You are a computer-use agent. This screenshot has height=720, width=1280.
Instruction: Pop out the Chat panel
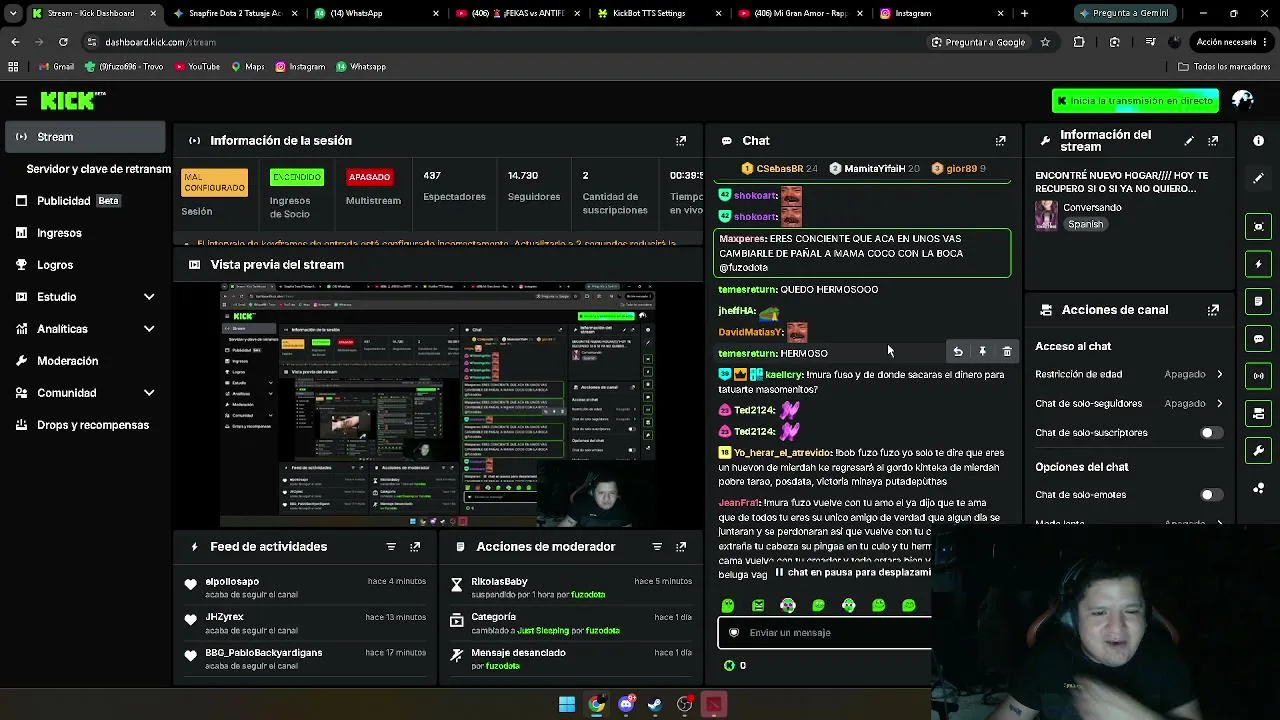[x=1000, y=141]
